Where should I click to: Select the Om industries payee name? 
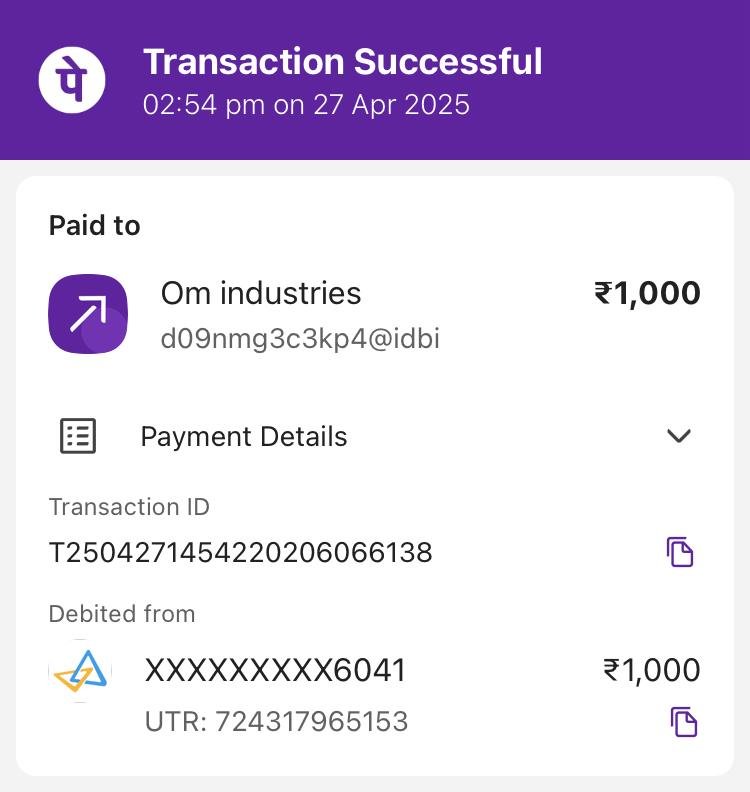(x=261, y=293)
